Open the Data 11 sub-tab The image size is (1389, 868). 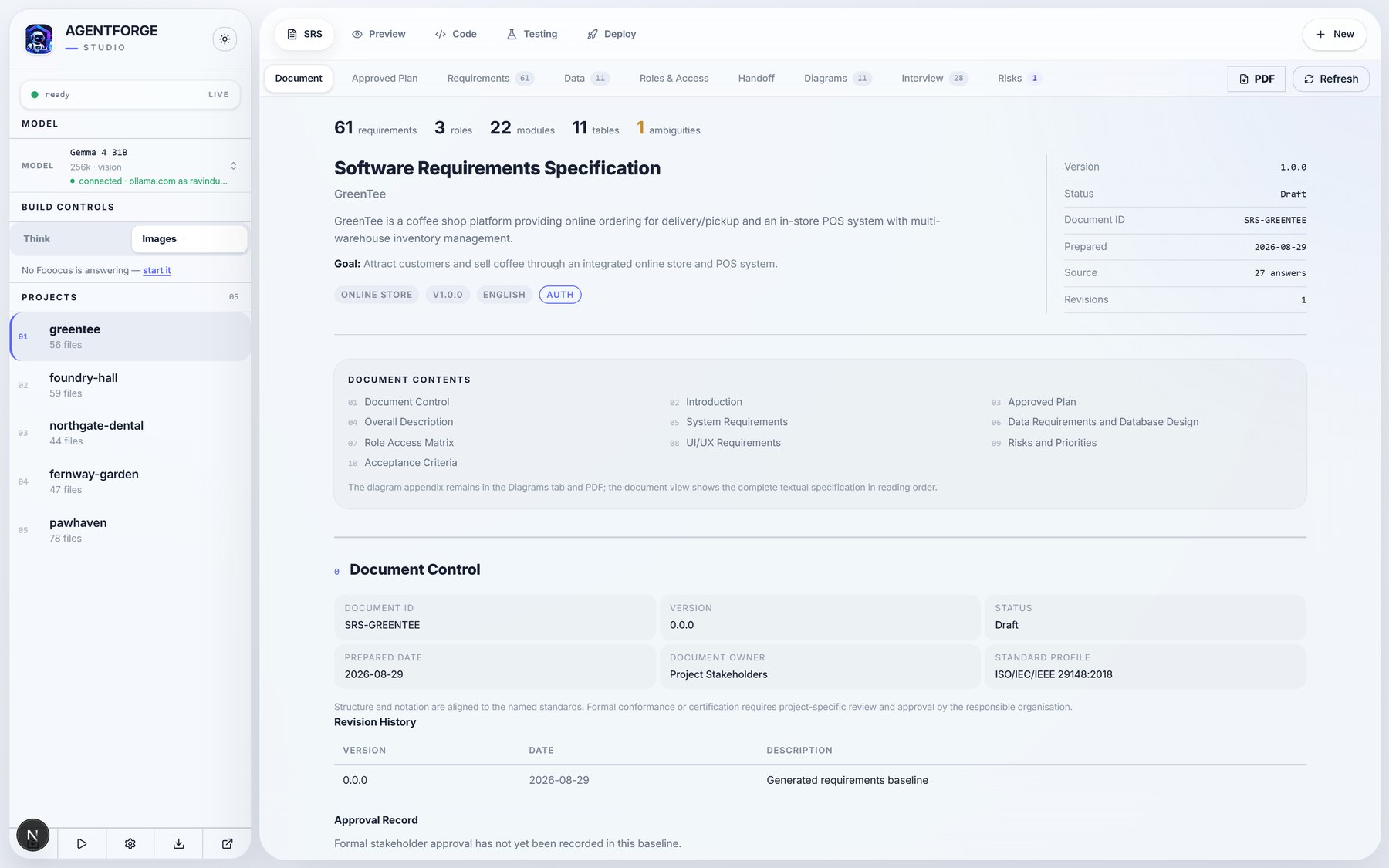pyautogui.click(x=586, y=78)
